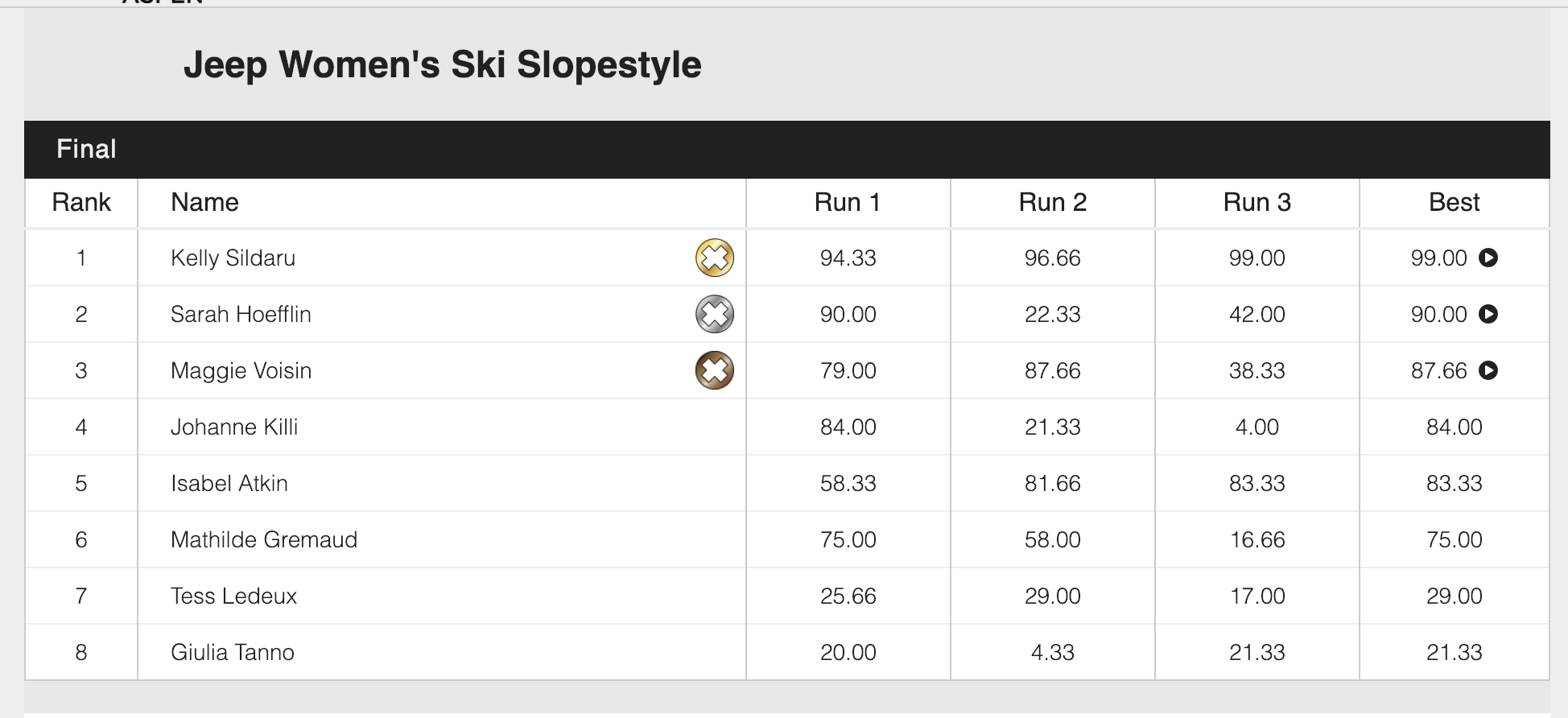Open Isabel Atkin's athlete name

click(229, 483)
